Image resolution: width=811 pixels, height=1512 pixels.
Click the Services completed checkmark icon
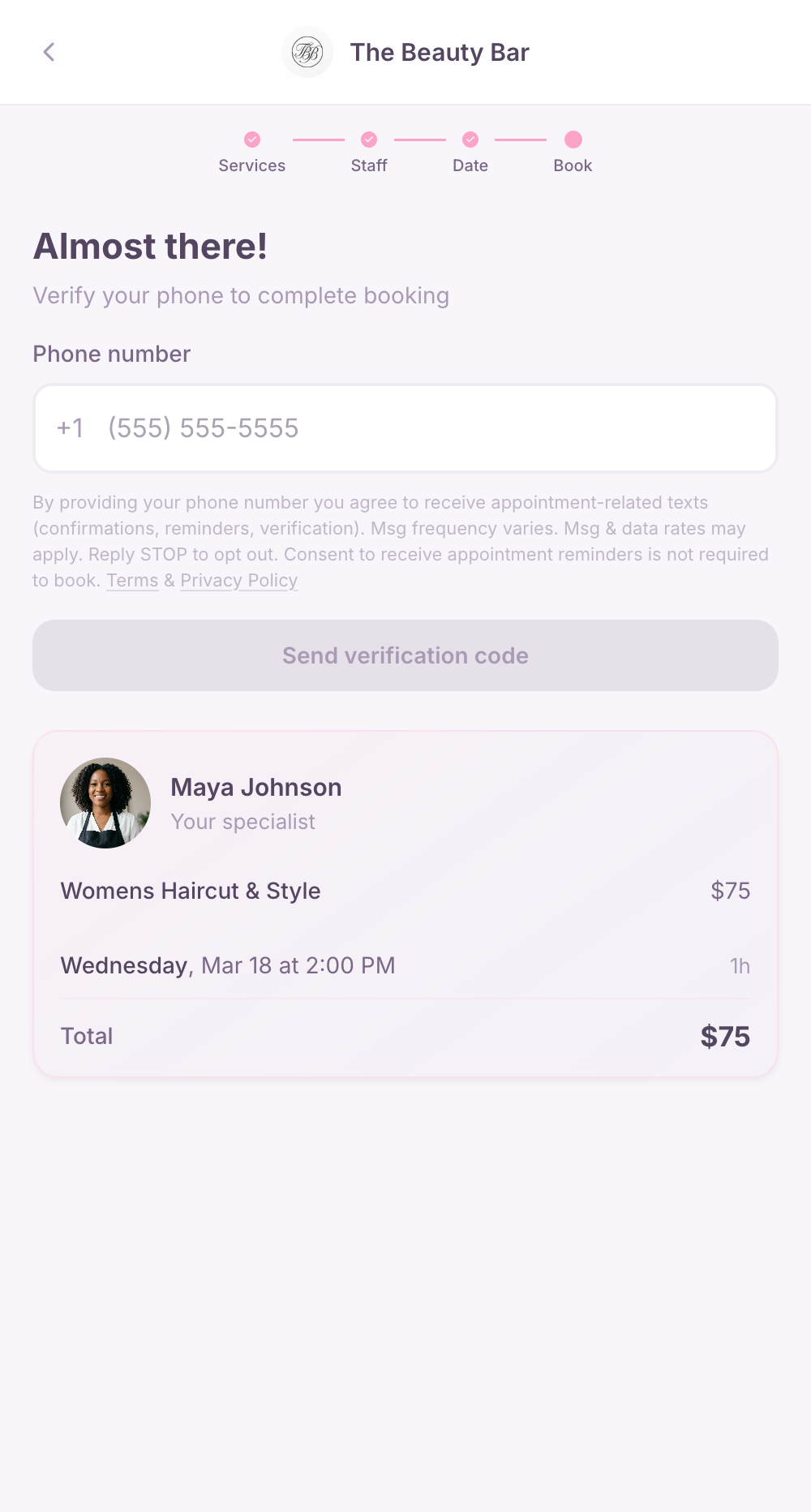tap(251, 140)
